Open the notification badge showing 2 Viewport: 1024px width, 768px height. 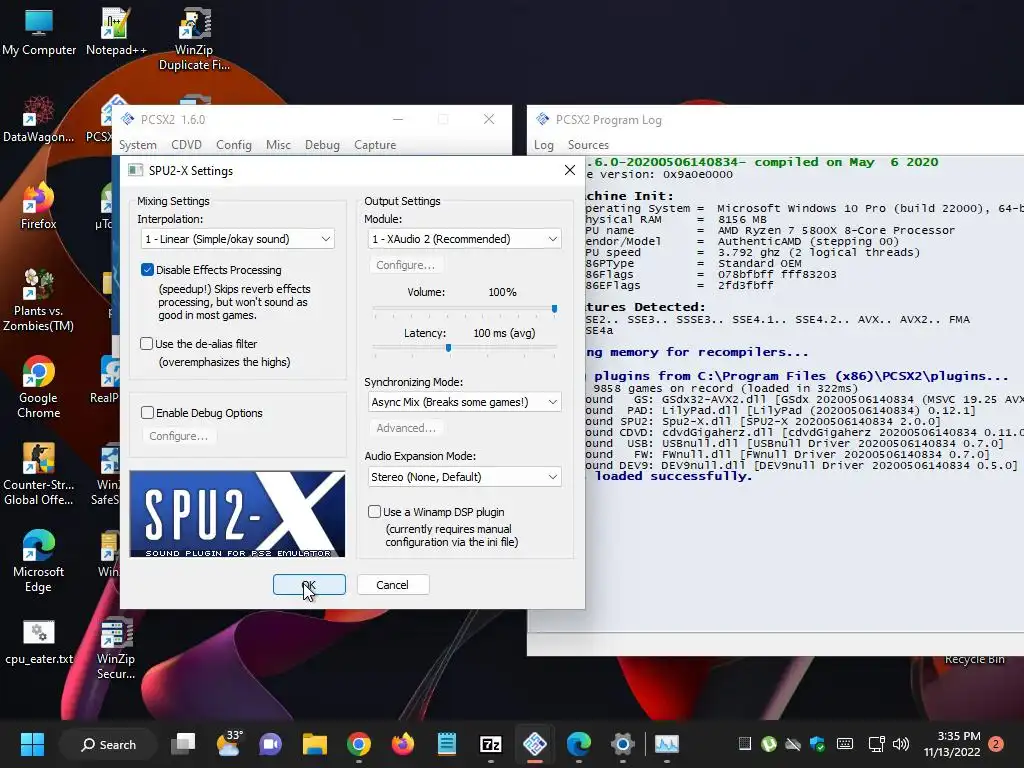pyautogui.click(x=996, y=744)
